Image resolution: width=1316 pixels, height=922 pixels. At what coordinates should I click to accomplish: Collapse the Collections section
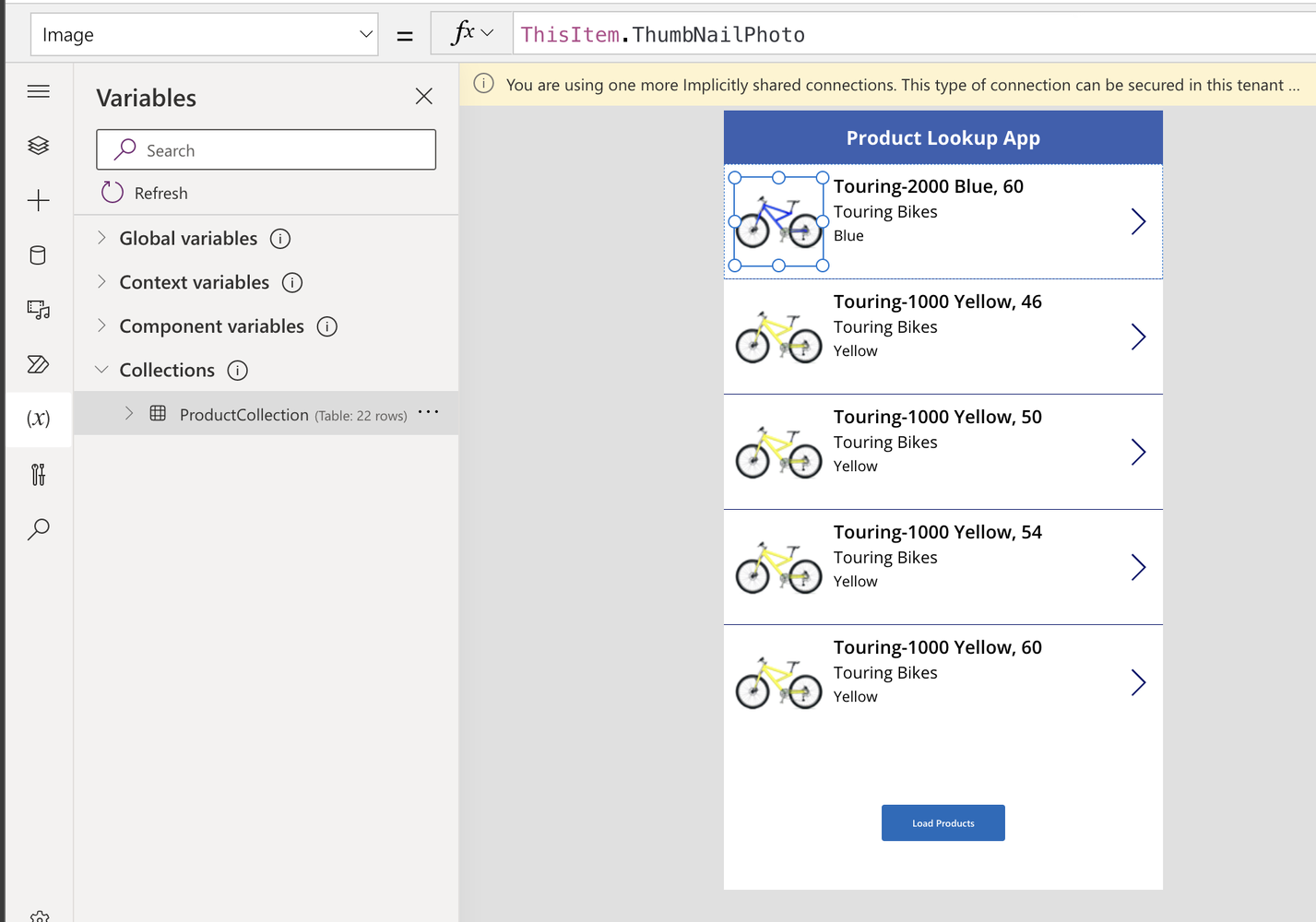pyautogui.click(x=101, y=370)
